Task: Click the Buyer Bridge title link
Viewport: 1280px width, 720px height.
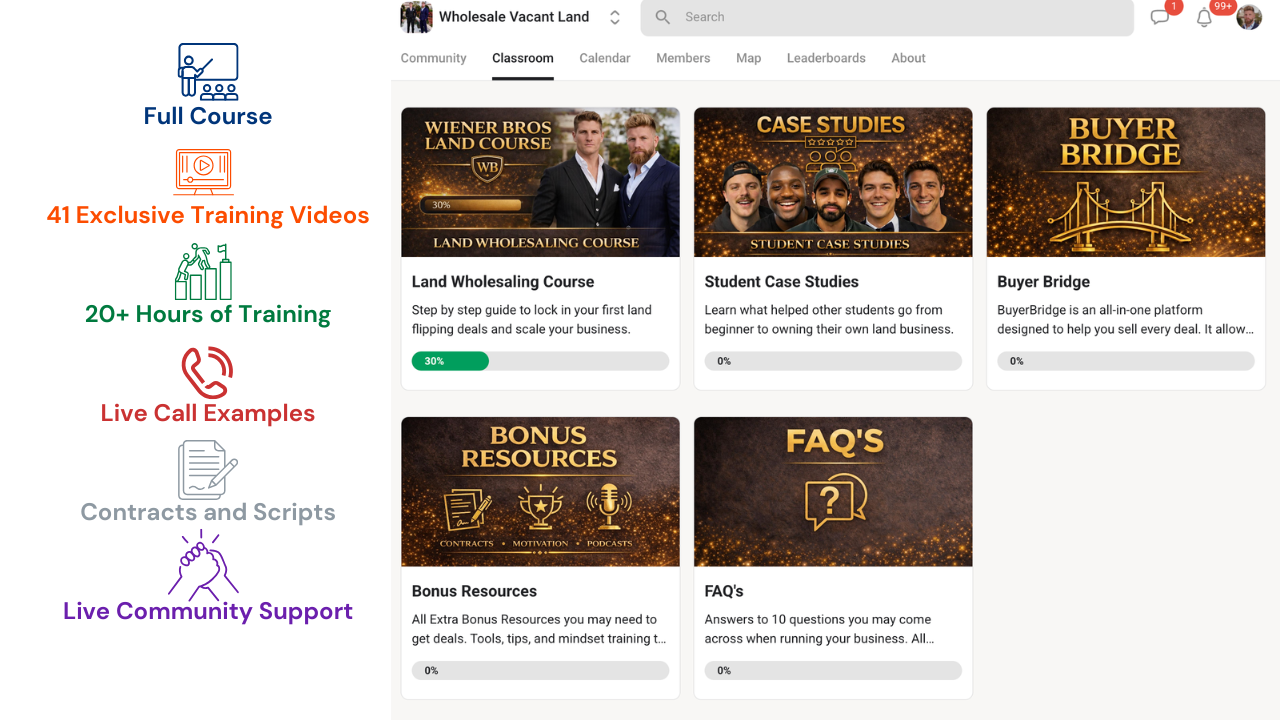Action: (x=1043, y=282)
